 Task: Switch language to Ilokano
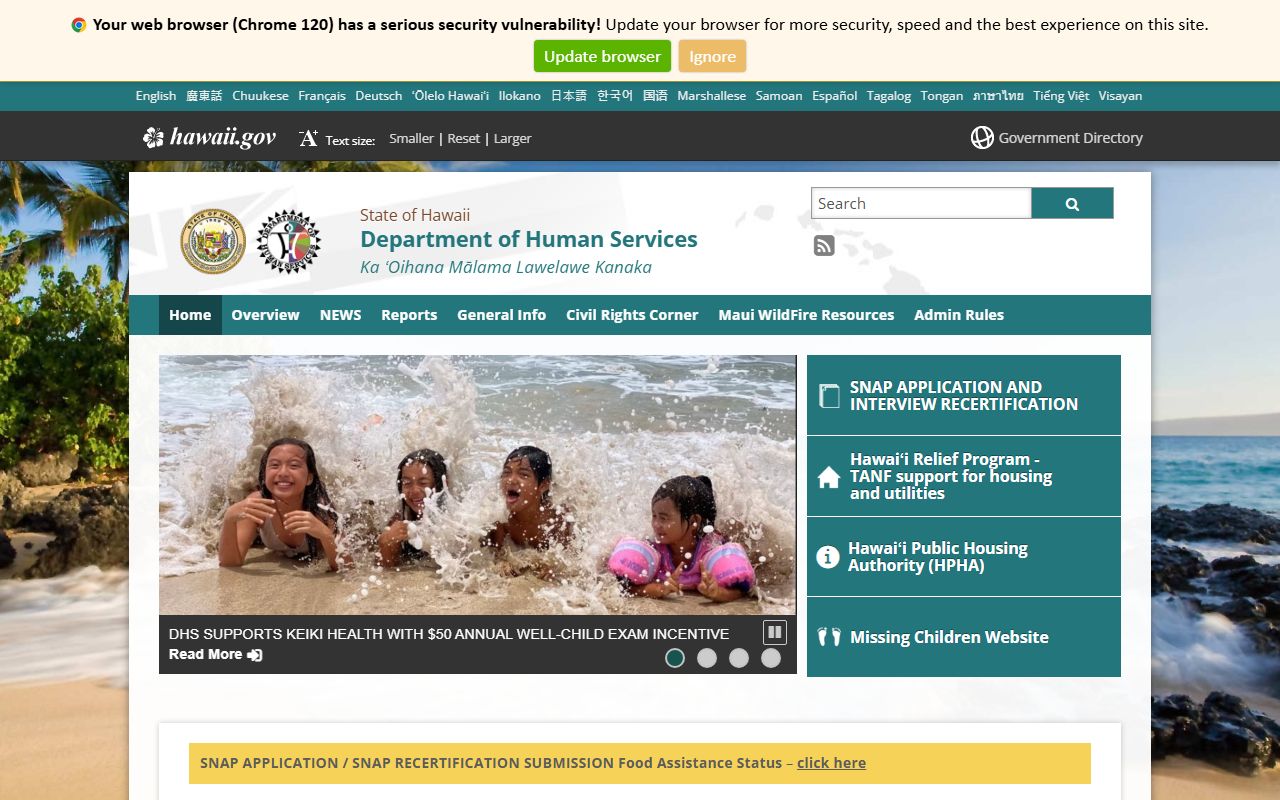pos(520,96)
